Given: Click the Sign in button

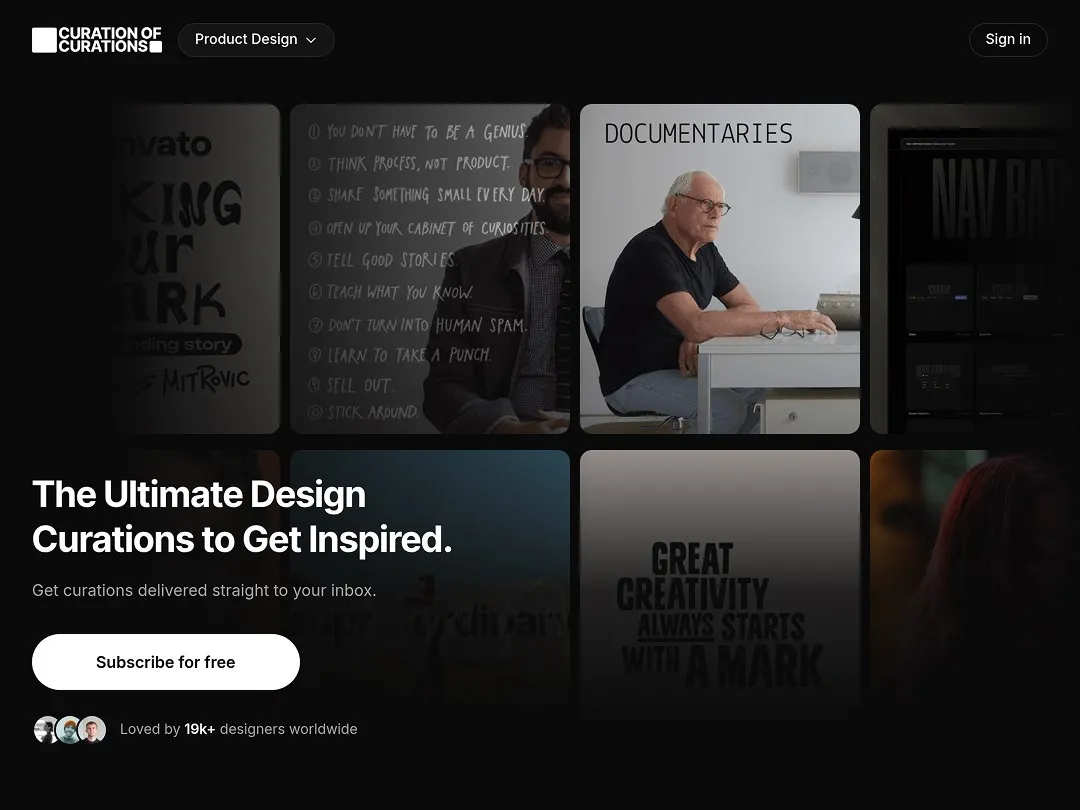Looking at the screenshot, I should pos(1008,40).
